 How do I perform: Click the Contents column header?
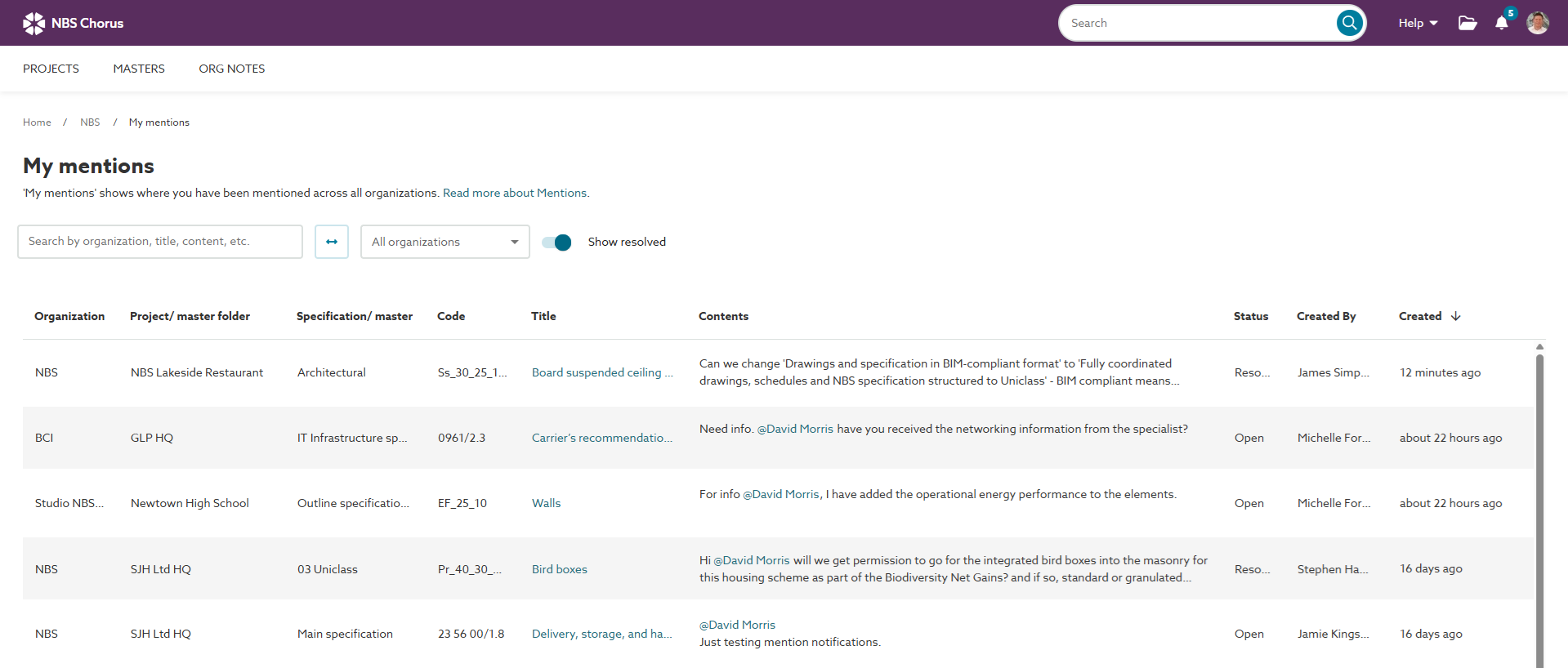pyautogui.click(x=723, y=316)
